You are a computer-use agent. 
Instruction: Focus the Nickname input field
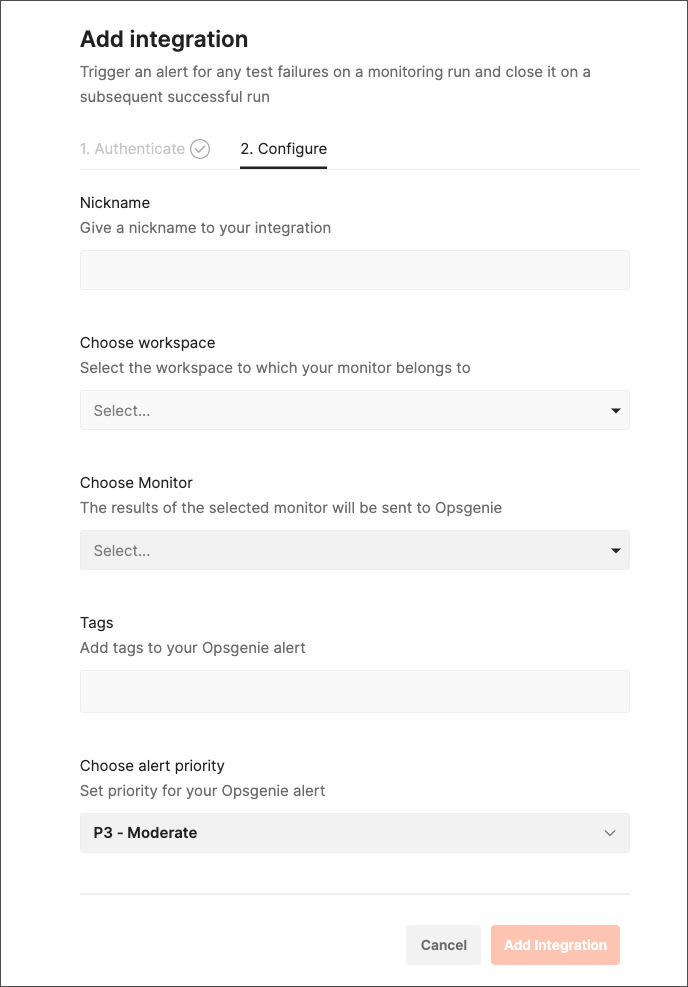354,270
